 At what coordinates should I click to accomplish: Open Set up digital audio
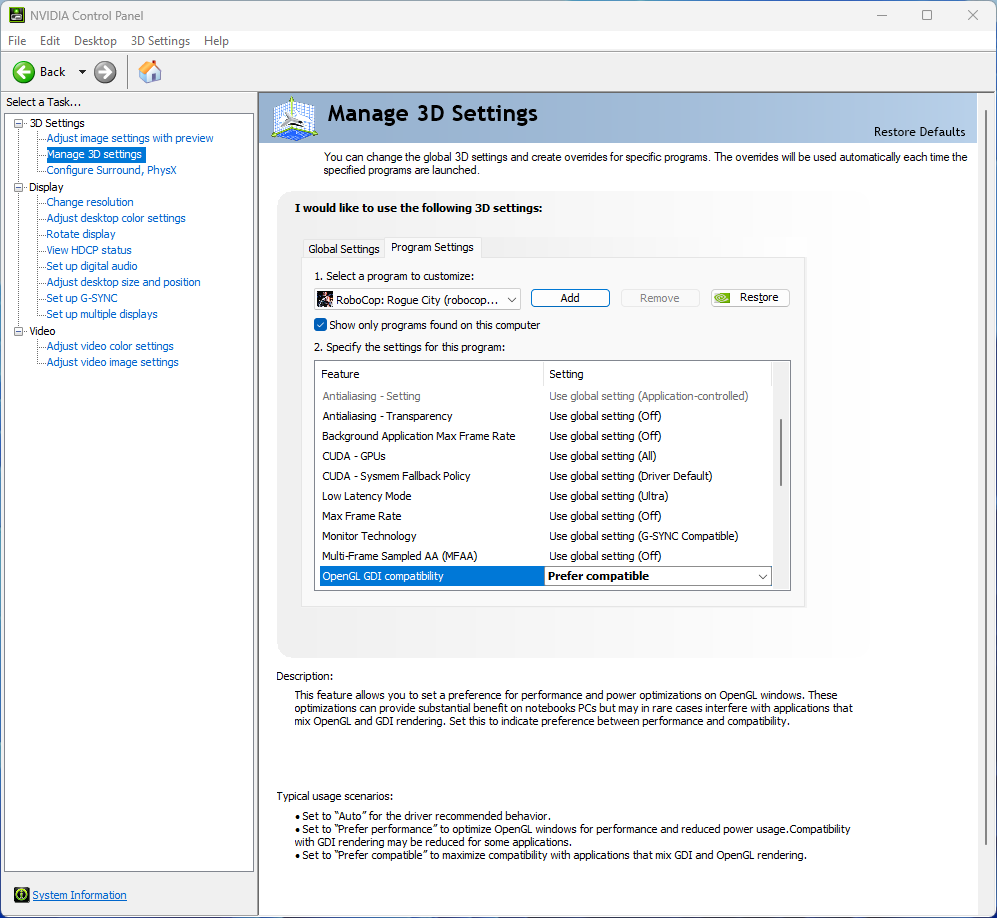point(92,266)
